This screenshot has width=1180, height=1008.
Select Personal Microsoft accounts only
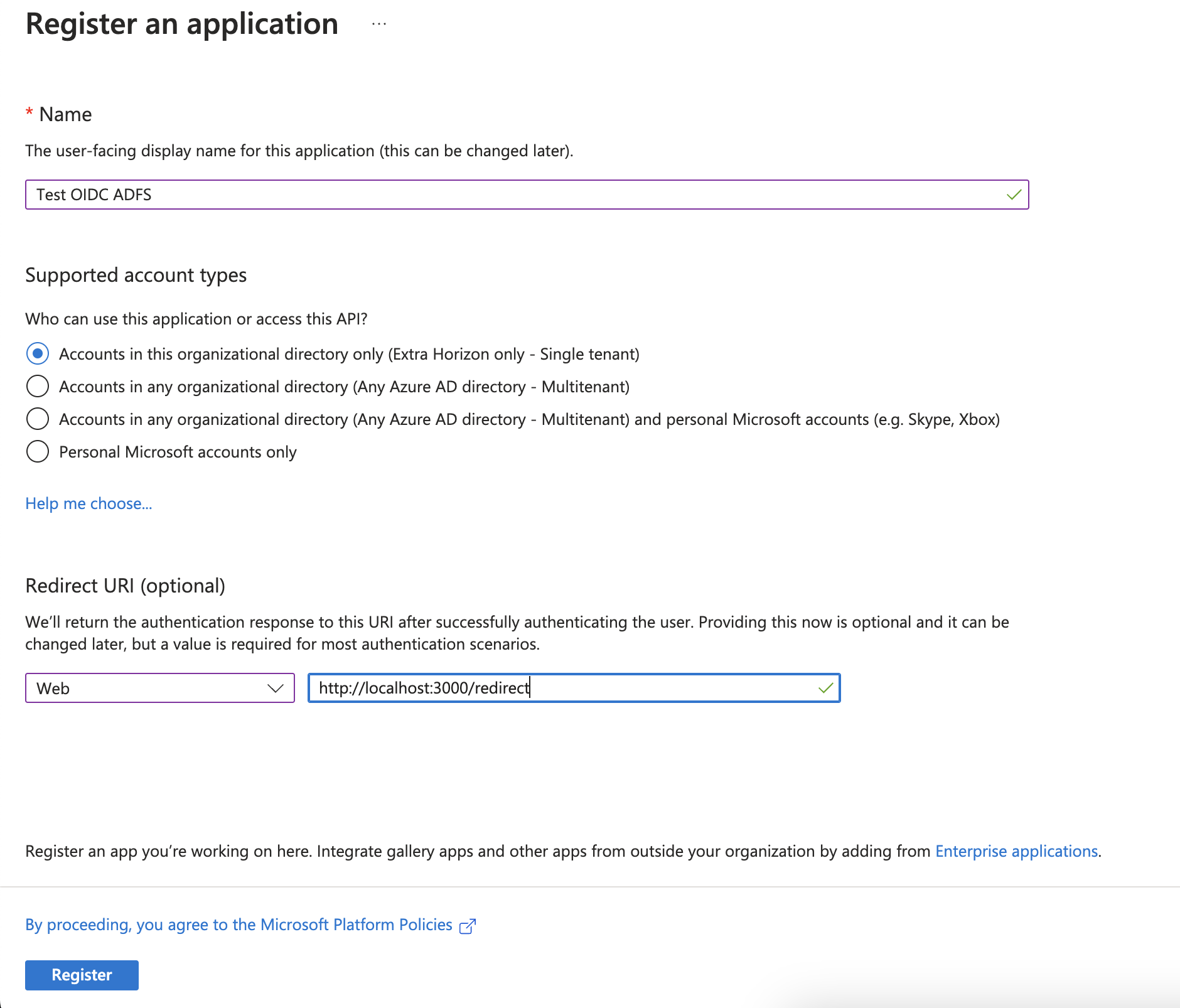38,452
